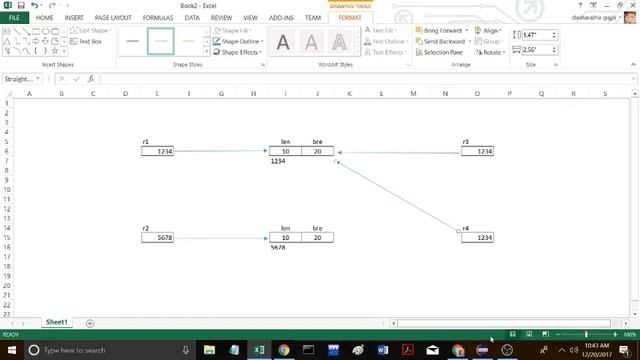This screenshot has width=640, height=360.
Task: Click Send Backward
Action: pos(443,42)
